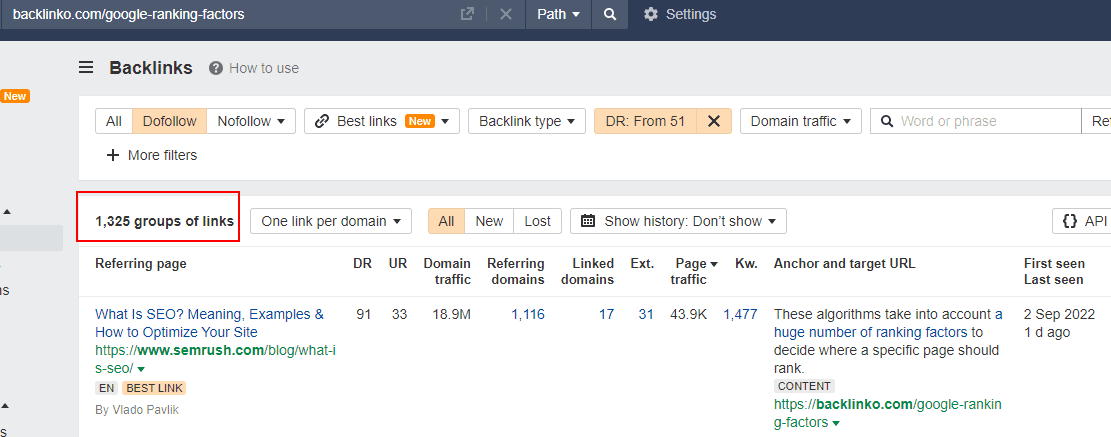Switch to the New links tab
The height and width of the screenshot is (437, 1111).
pyautogui.click(x=489, y=221)
